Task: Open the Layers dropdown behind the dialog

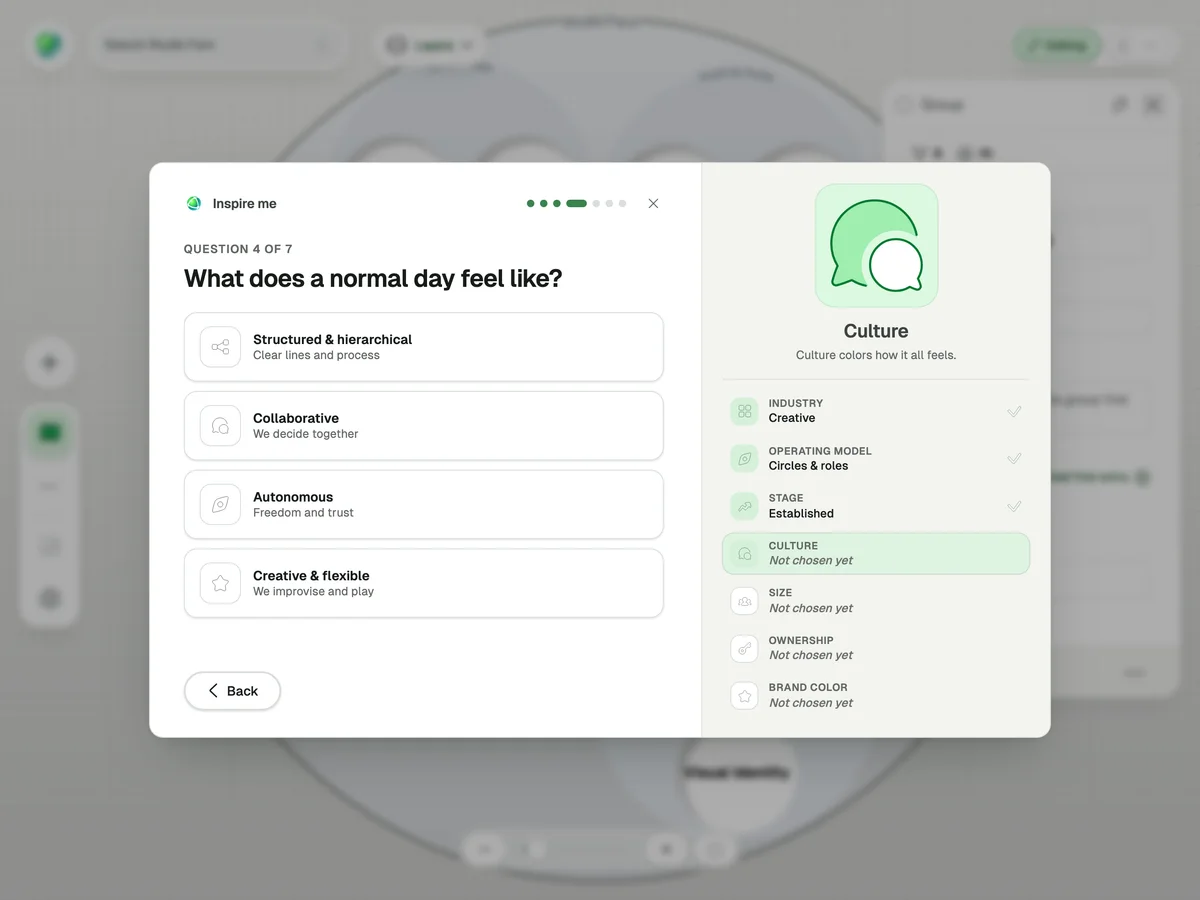Action: [x=429, y=45]
